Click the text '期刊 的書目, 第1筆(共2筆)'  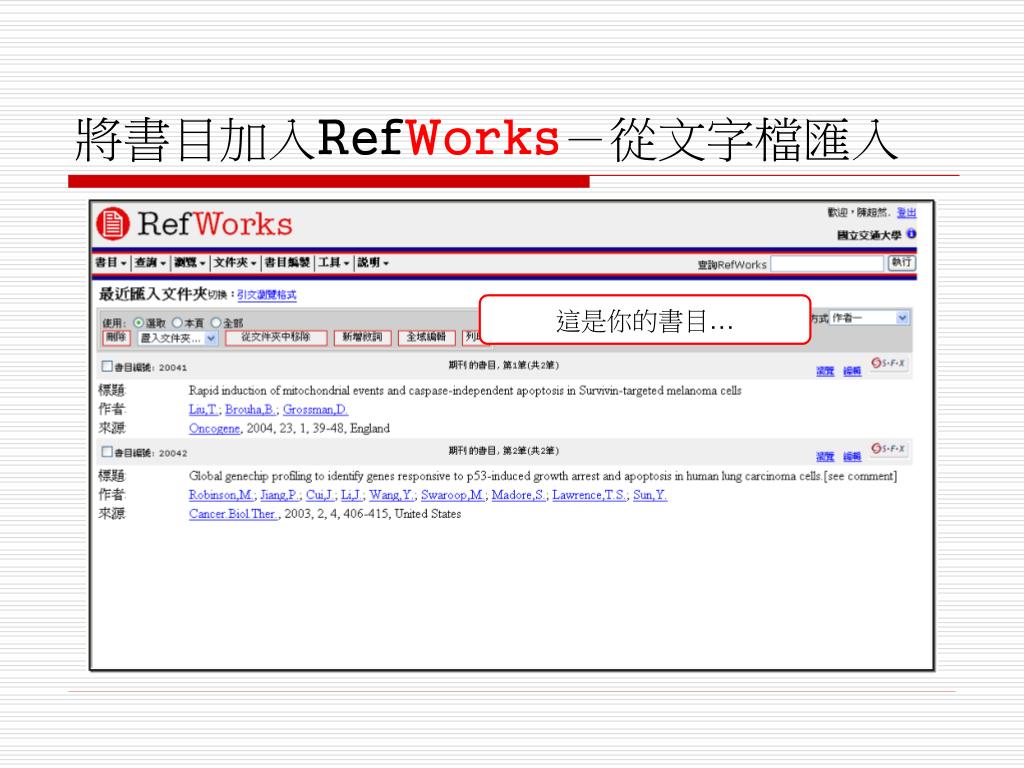[504, 365]
